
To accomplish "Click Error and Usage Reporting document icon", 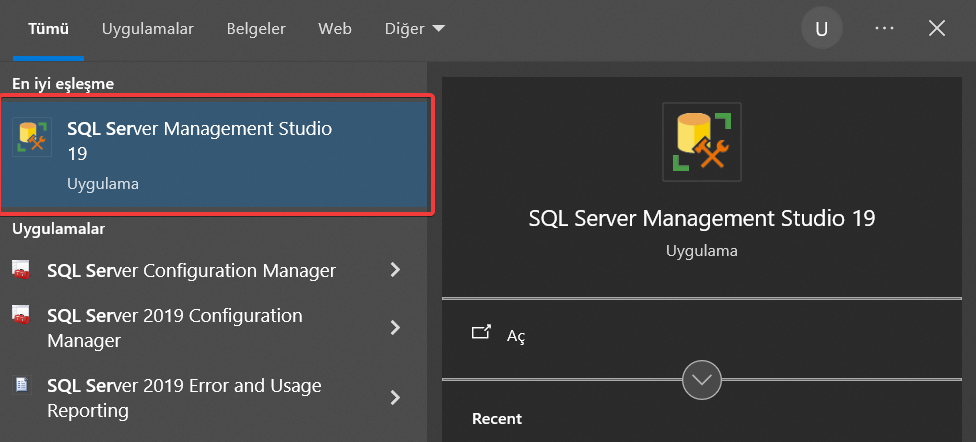I will point(22,385).
